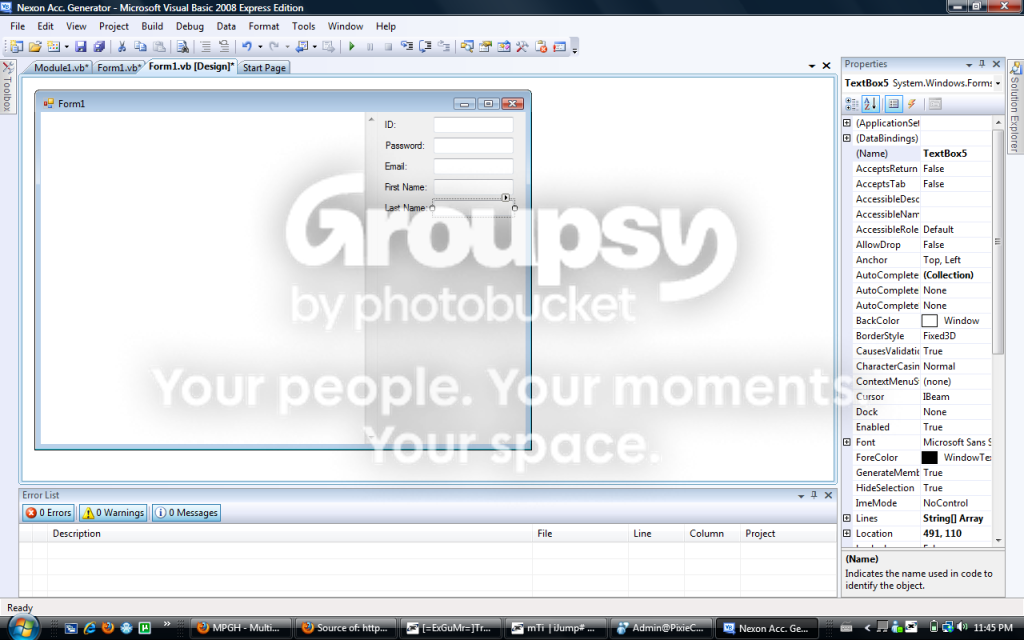Viewport: 1024px width, 640px height.
Task: Toggle auto-hide pin on Error List
Action: point(814,495)
